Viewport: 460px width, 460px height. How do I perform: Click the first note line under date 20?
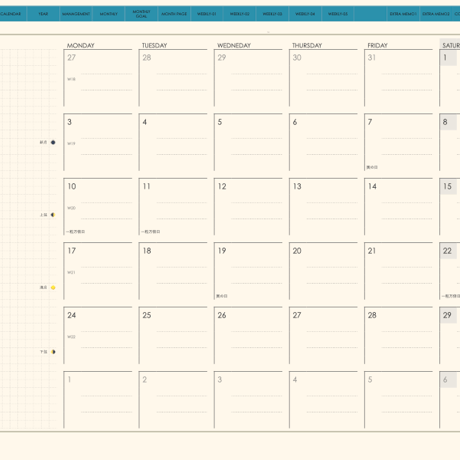[332, 267]
